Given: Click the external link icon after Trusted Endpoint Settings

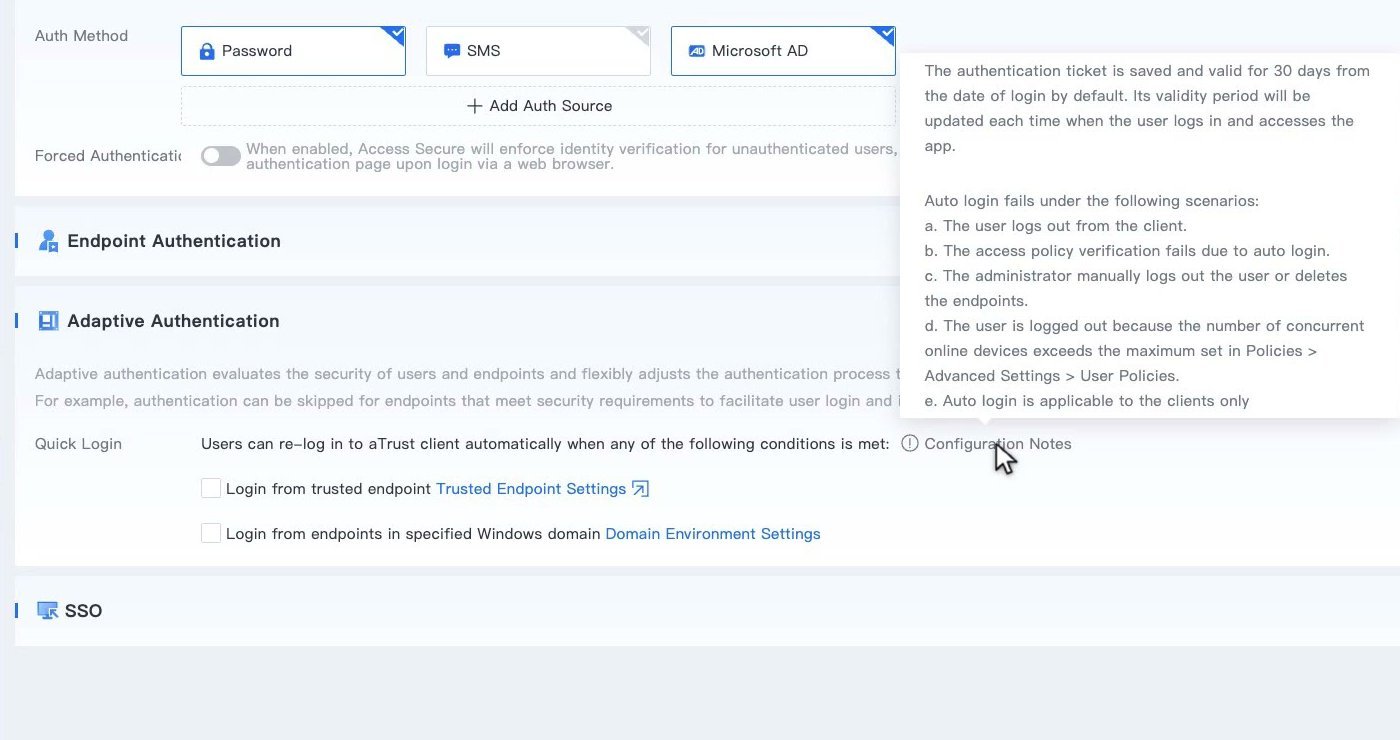Looking at the screenshot, I should click(641, 489).
